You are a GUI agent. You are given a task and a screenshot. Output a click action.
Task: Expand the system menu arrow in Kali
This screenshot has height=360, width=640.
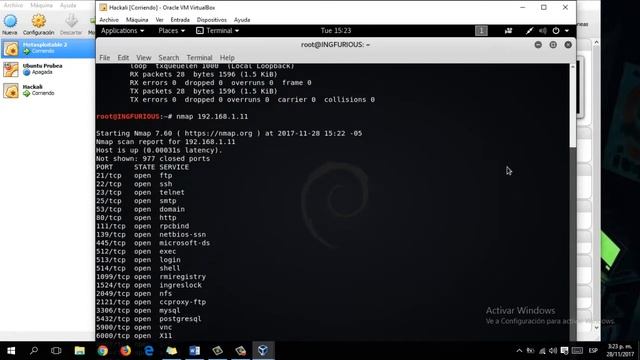click(567, 31)
